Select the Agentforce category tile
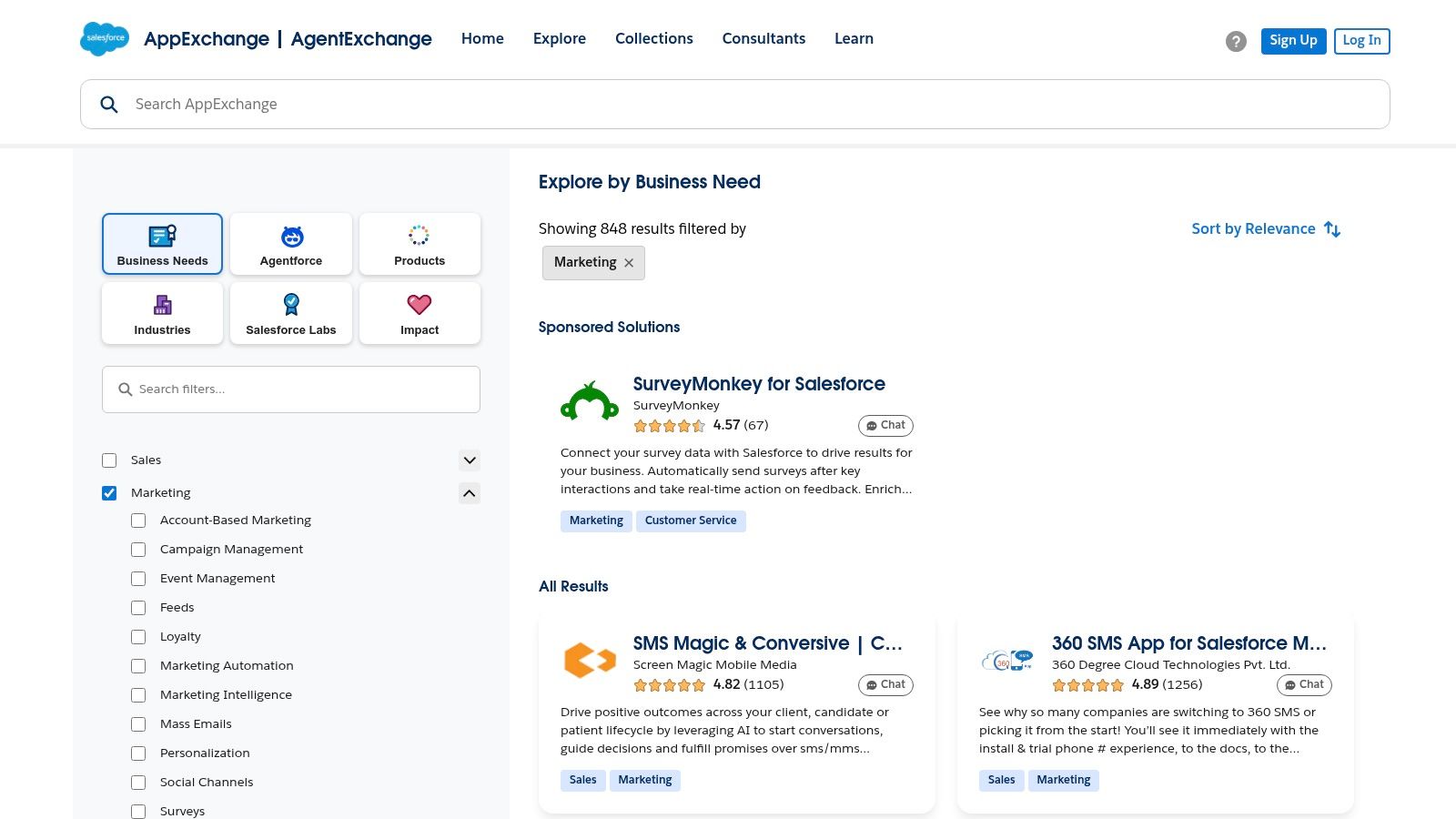This screenshot has height=819, width=1456. tap(291, 244)
